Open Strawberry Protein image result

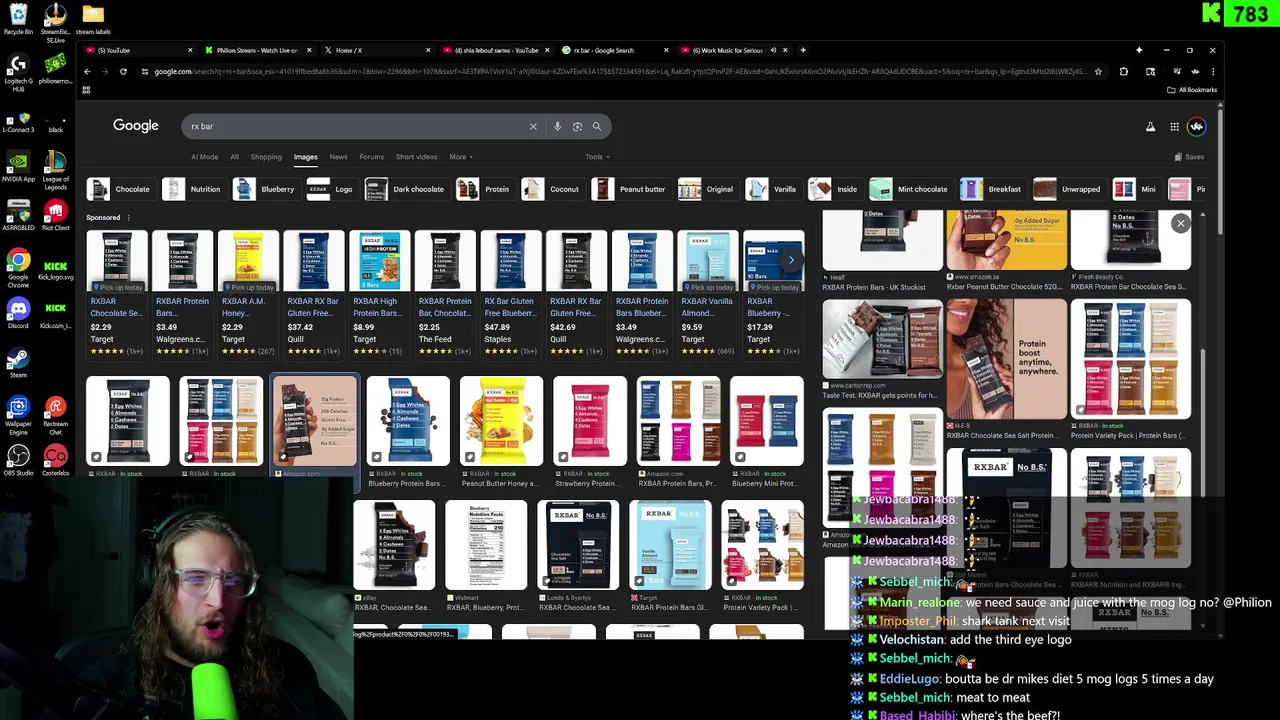(x=590, y=430)
